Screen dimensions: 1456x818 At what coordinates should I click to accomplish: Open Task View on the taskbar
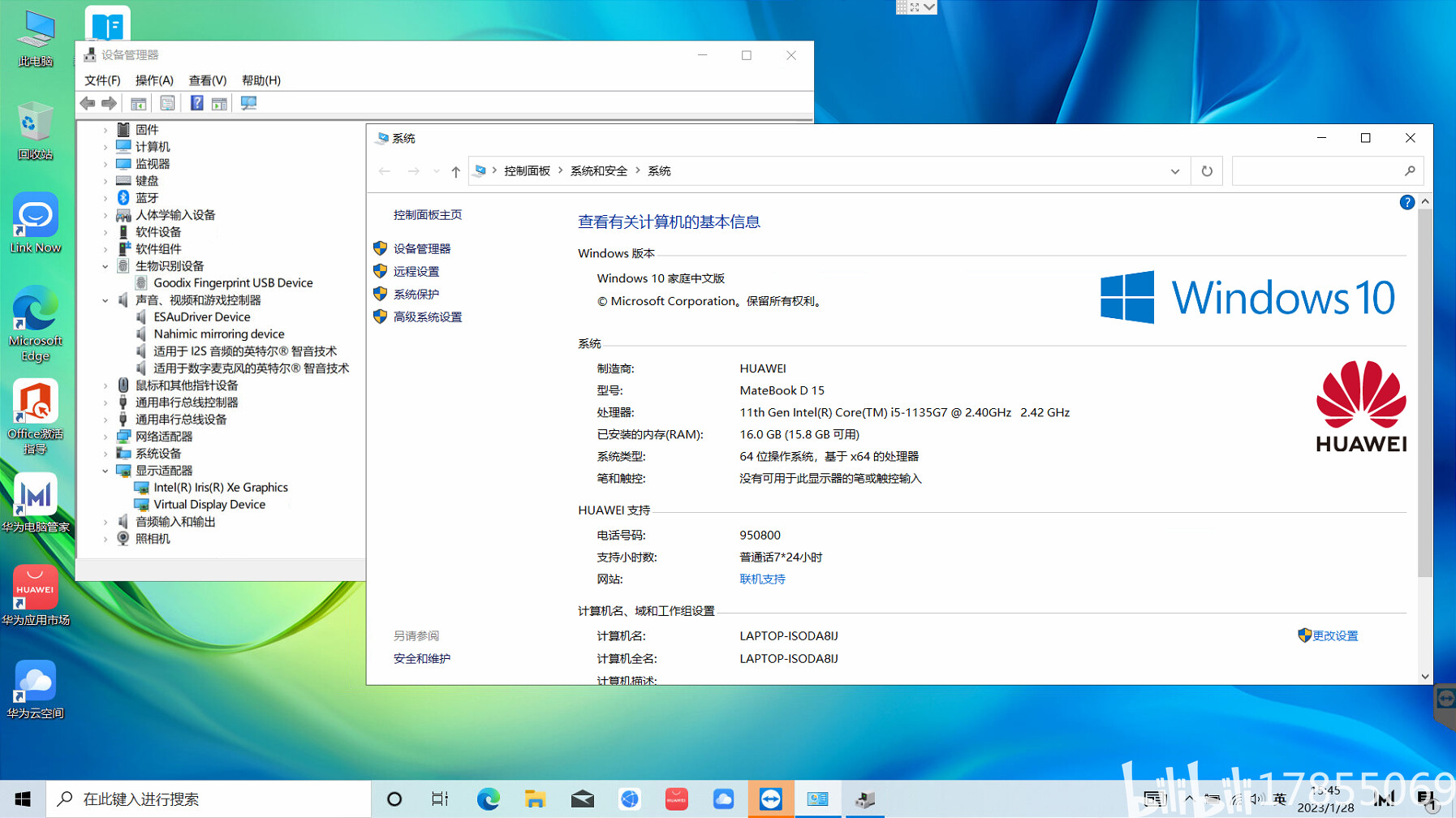point(440,799)
